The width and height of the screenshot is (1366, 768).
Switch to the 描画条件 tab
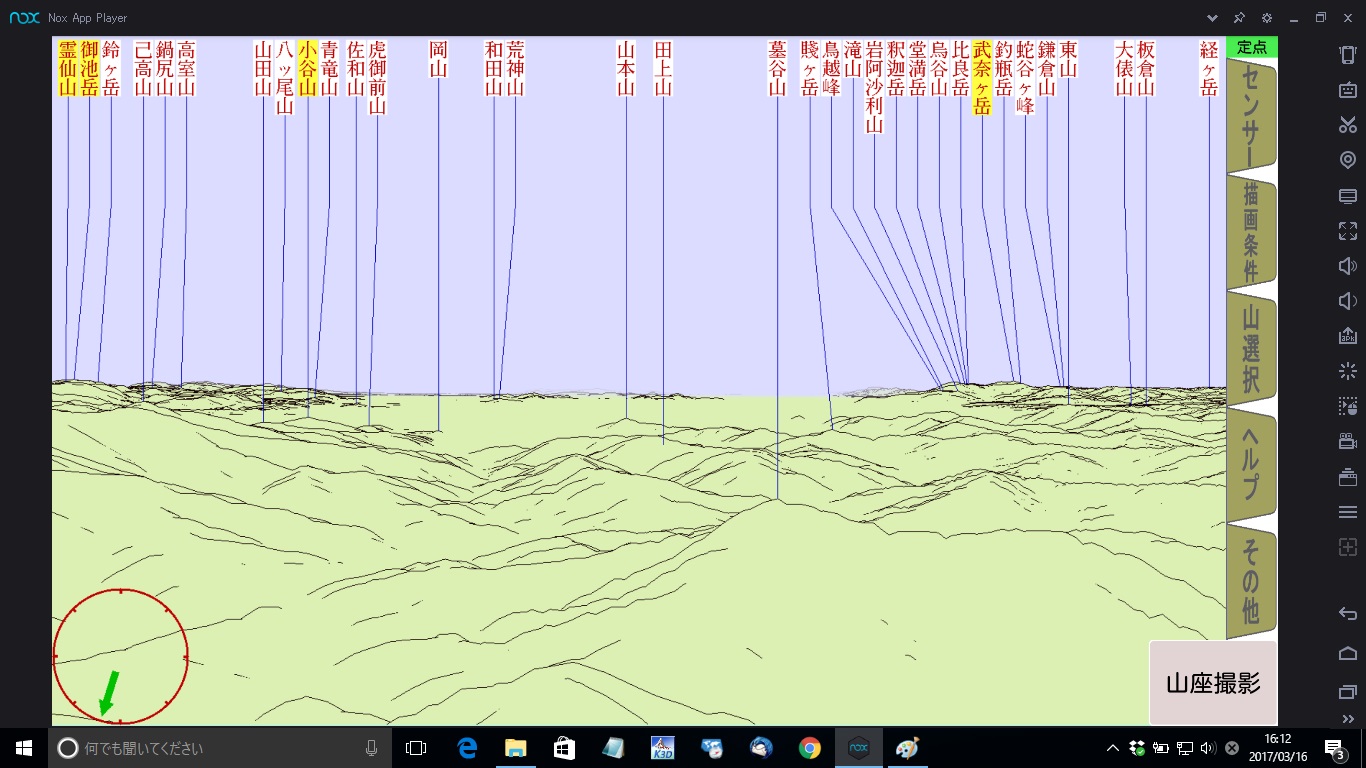(1250, 233)
